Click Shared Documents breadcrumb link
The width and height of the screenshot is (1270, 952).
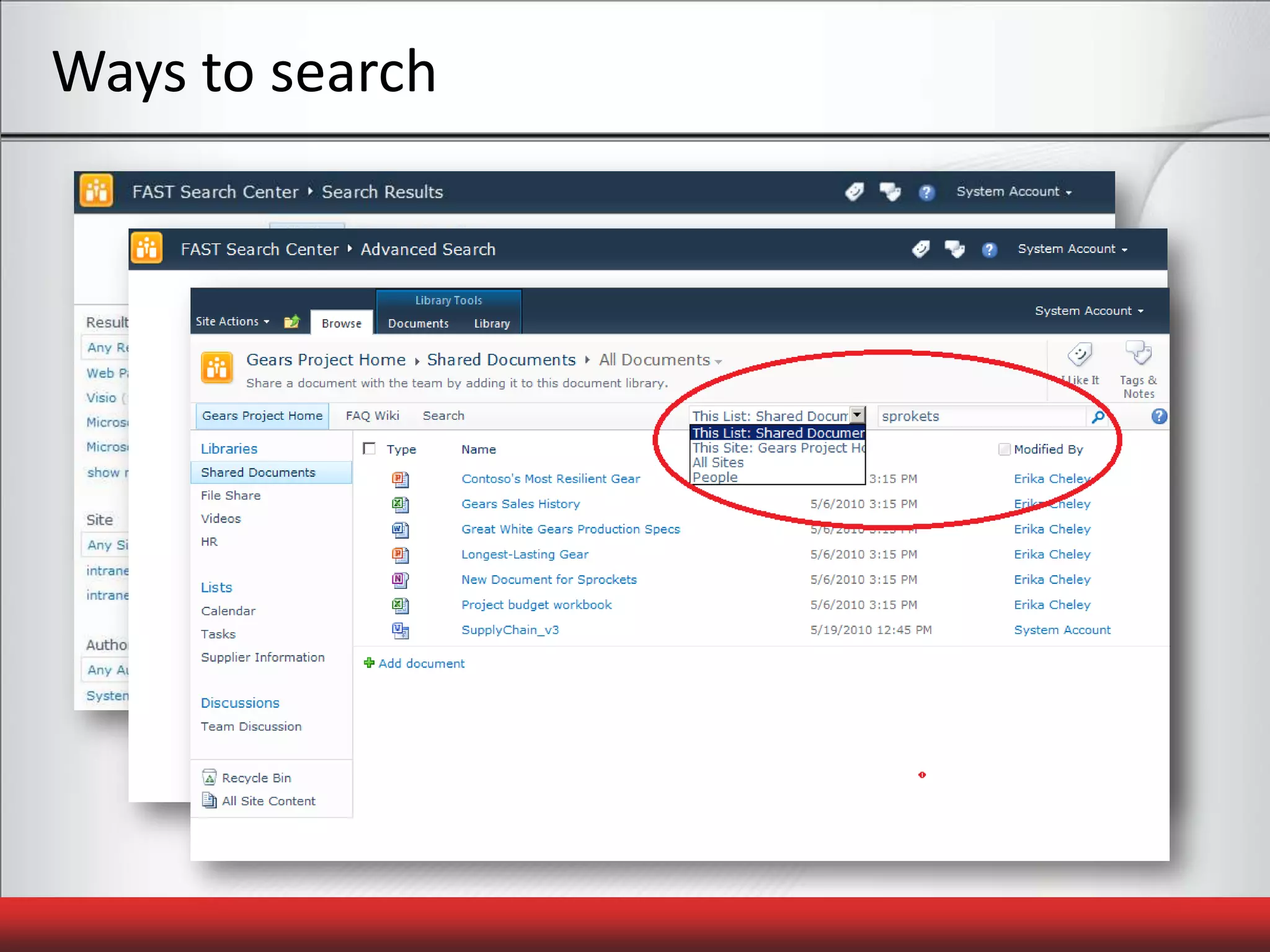(501, 359)
